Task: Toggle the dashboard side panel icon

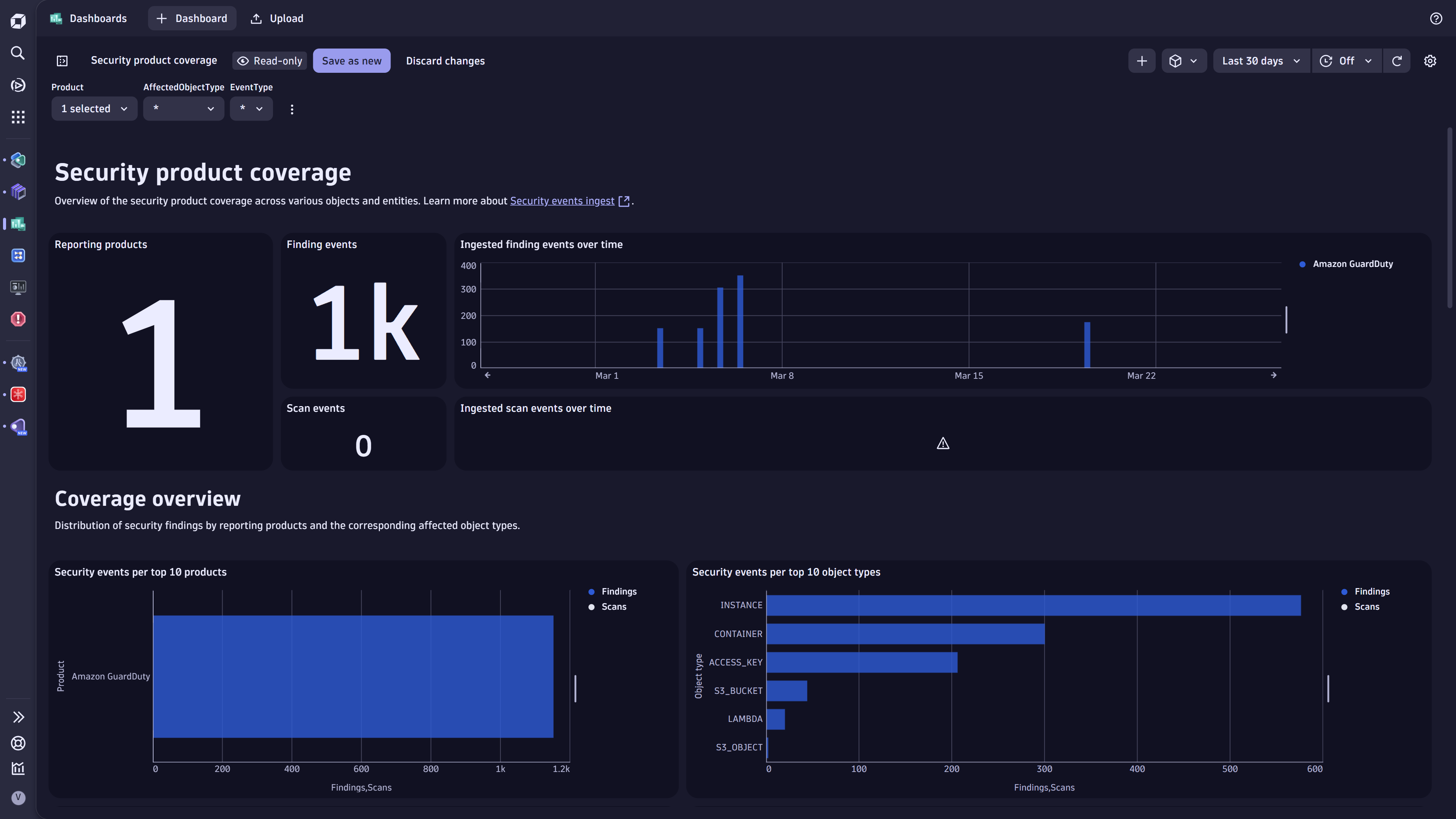Action: tap(62, 61)
